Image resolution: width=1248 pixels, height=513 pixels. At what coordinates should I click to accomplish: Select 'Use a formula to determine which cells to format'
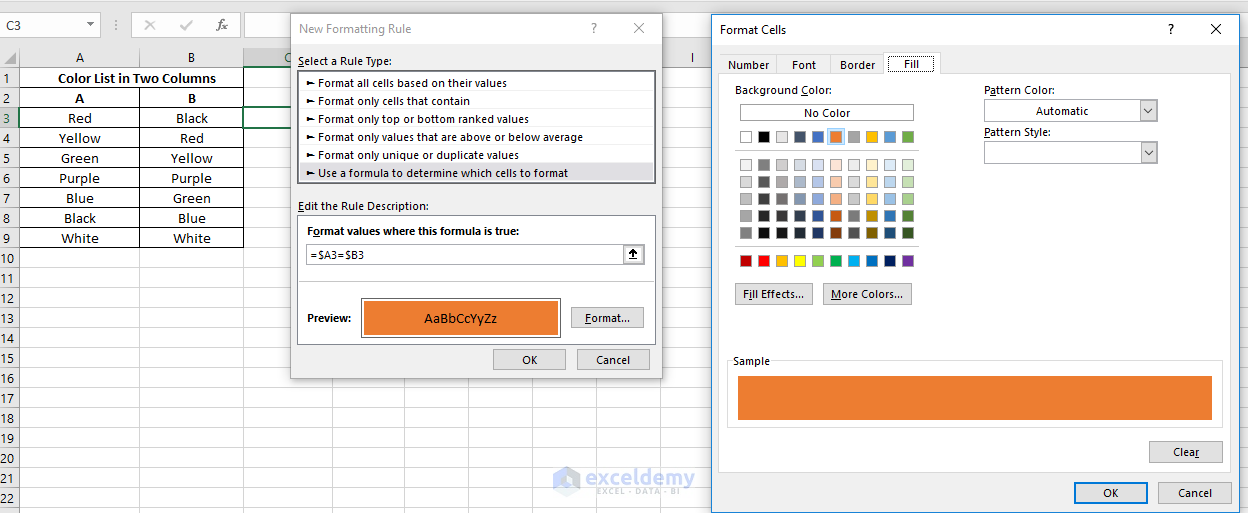tap(476, 173)
